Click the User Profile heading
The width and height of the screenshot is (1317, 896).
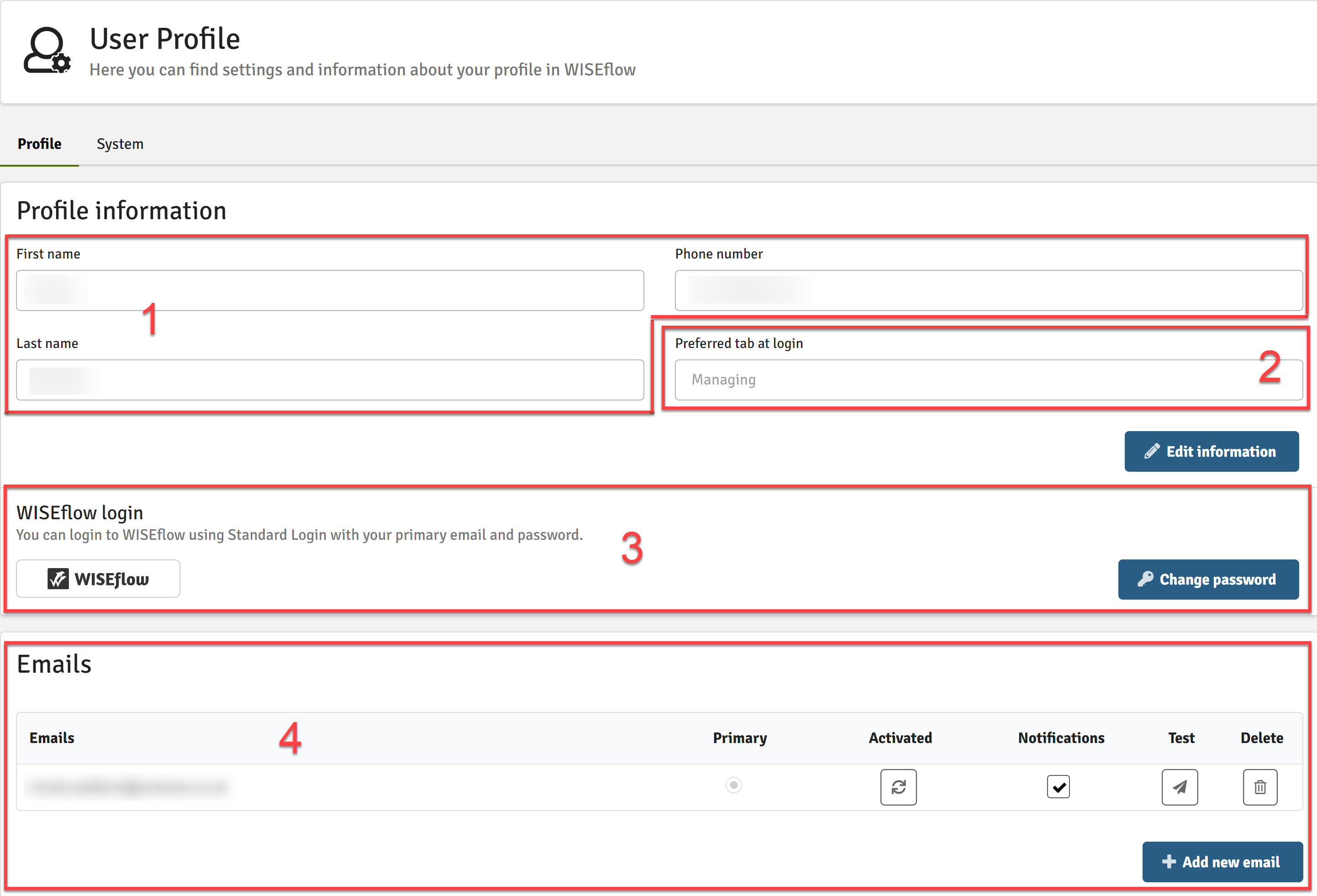pos(165,39)
